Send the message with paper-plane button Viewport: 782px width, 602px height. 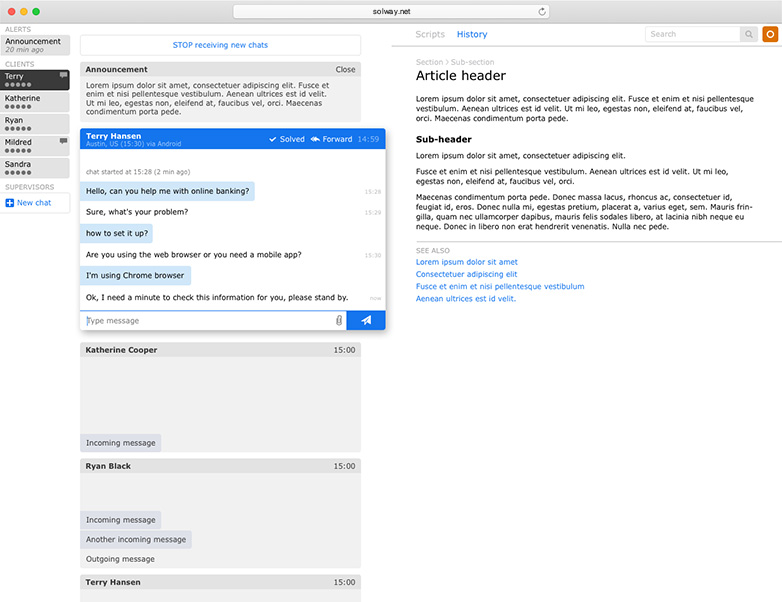pos(366,320)
